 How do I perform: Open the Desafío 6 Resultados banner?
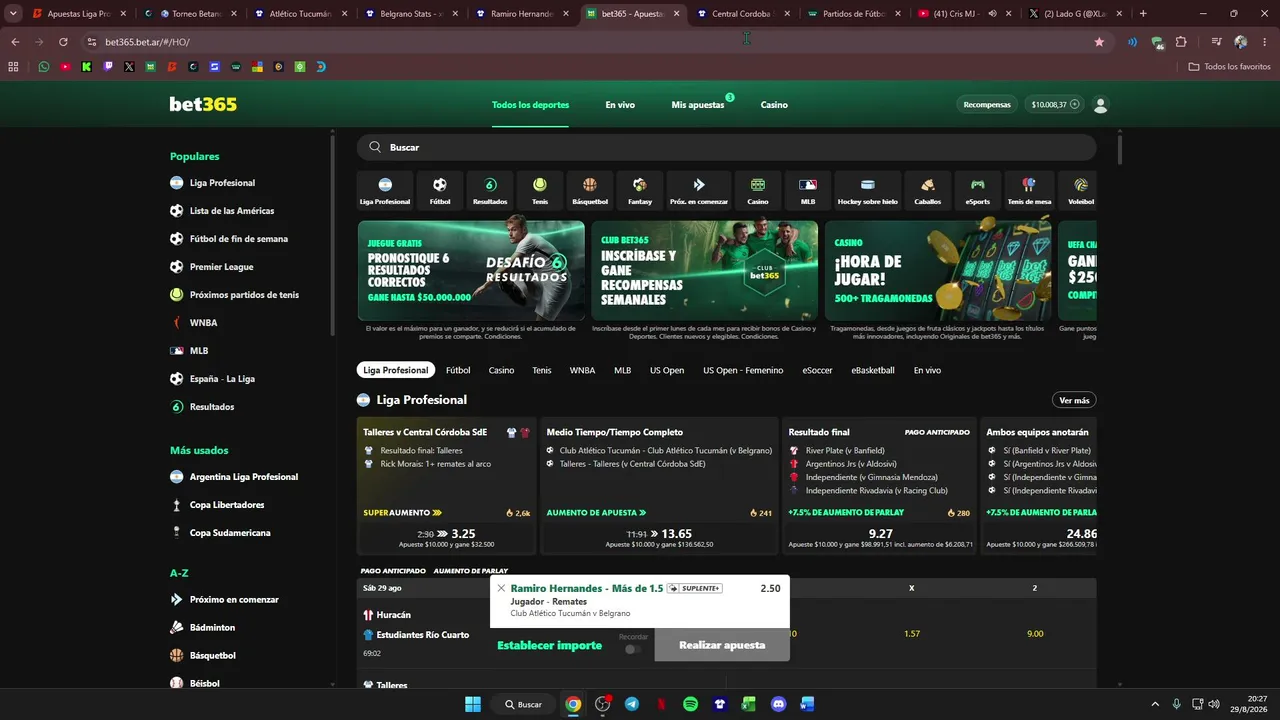tap(471, 270)
